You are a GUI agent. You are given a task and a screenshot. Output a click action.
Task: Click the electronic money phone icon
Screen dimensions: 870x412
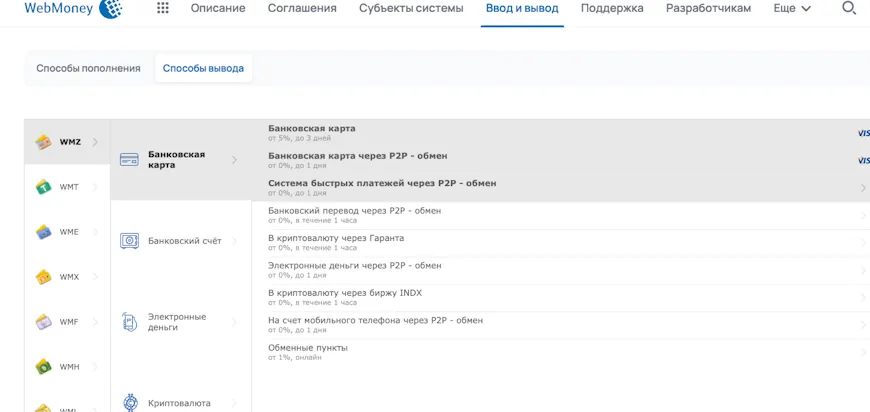coord(129,322)
